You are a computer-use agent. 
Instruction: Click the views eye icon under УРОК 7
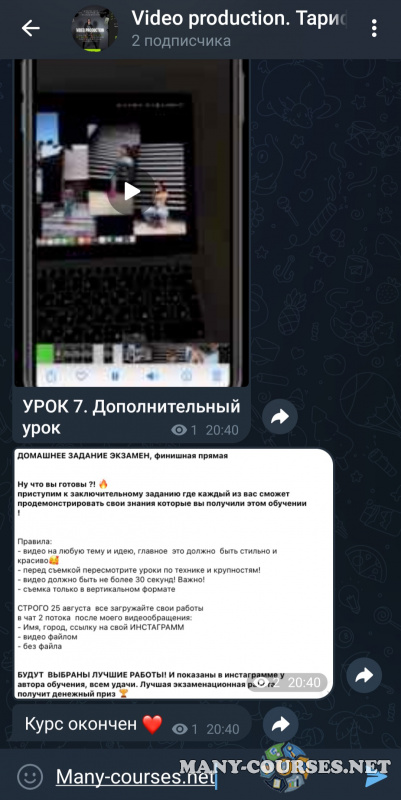pyautogui.click(x=179, y=431)
